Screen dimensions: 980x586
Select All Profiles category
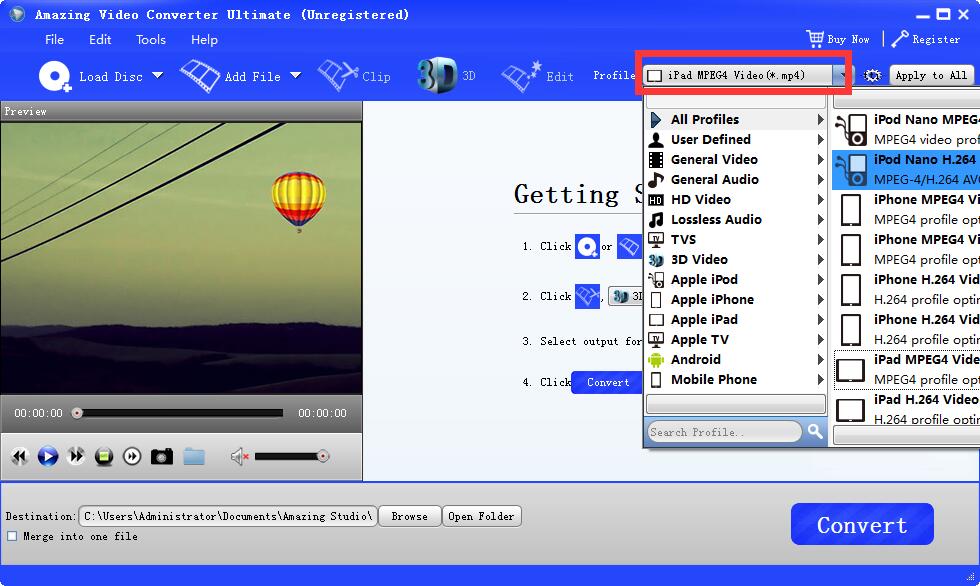pos(736,119)
